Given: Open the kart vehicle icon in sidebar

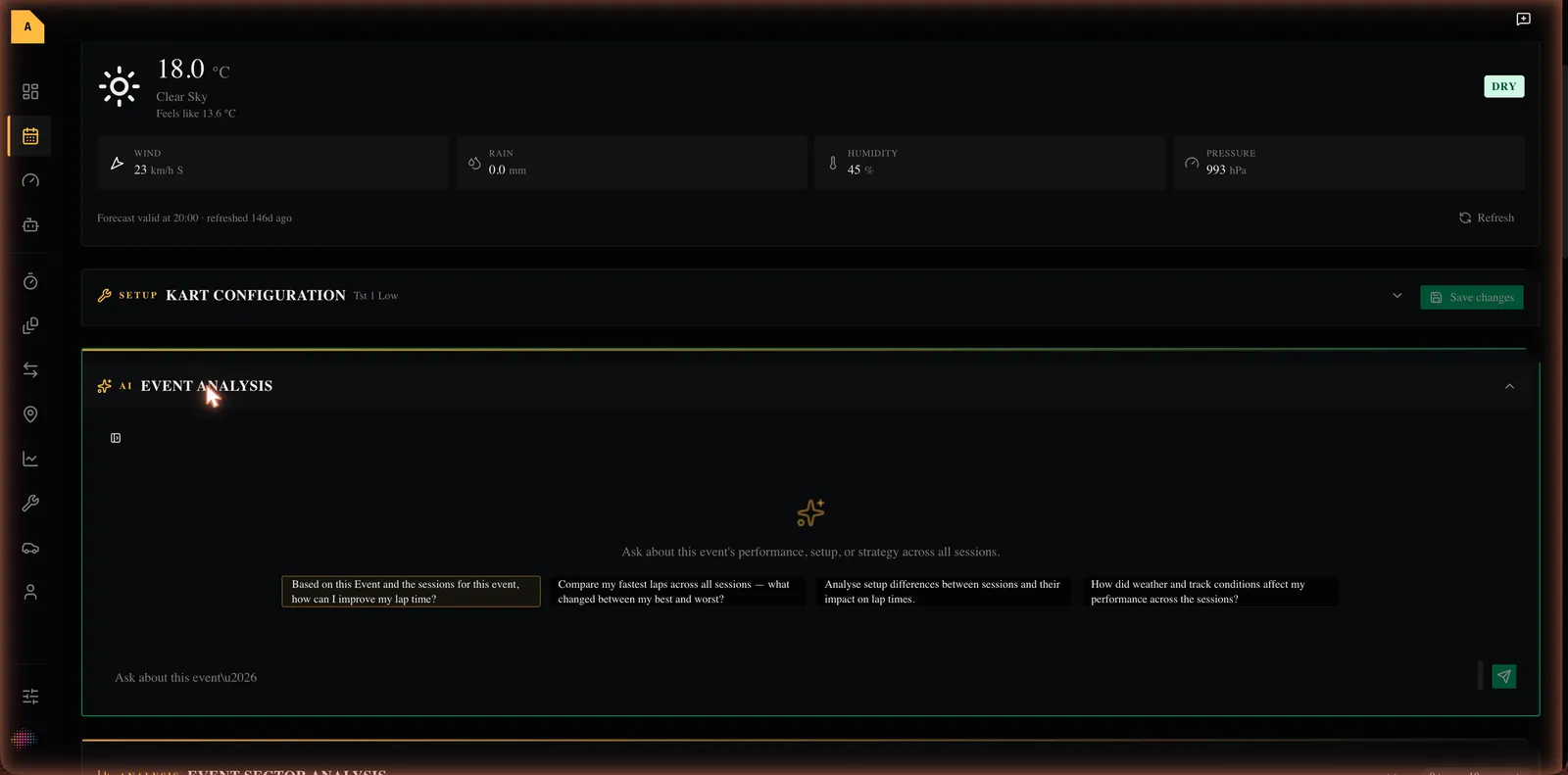Looking at the screenshot, I should point(30,548).
